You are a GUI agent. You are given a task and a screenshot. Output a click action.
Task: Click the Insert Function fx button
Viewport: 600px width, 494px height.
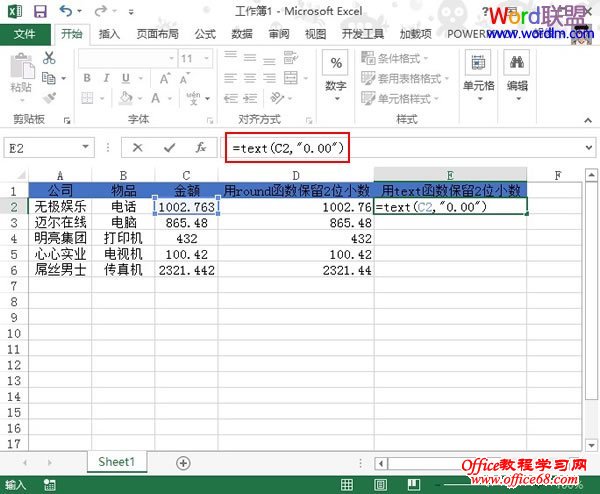click(x=201, y=147)
